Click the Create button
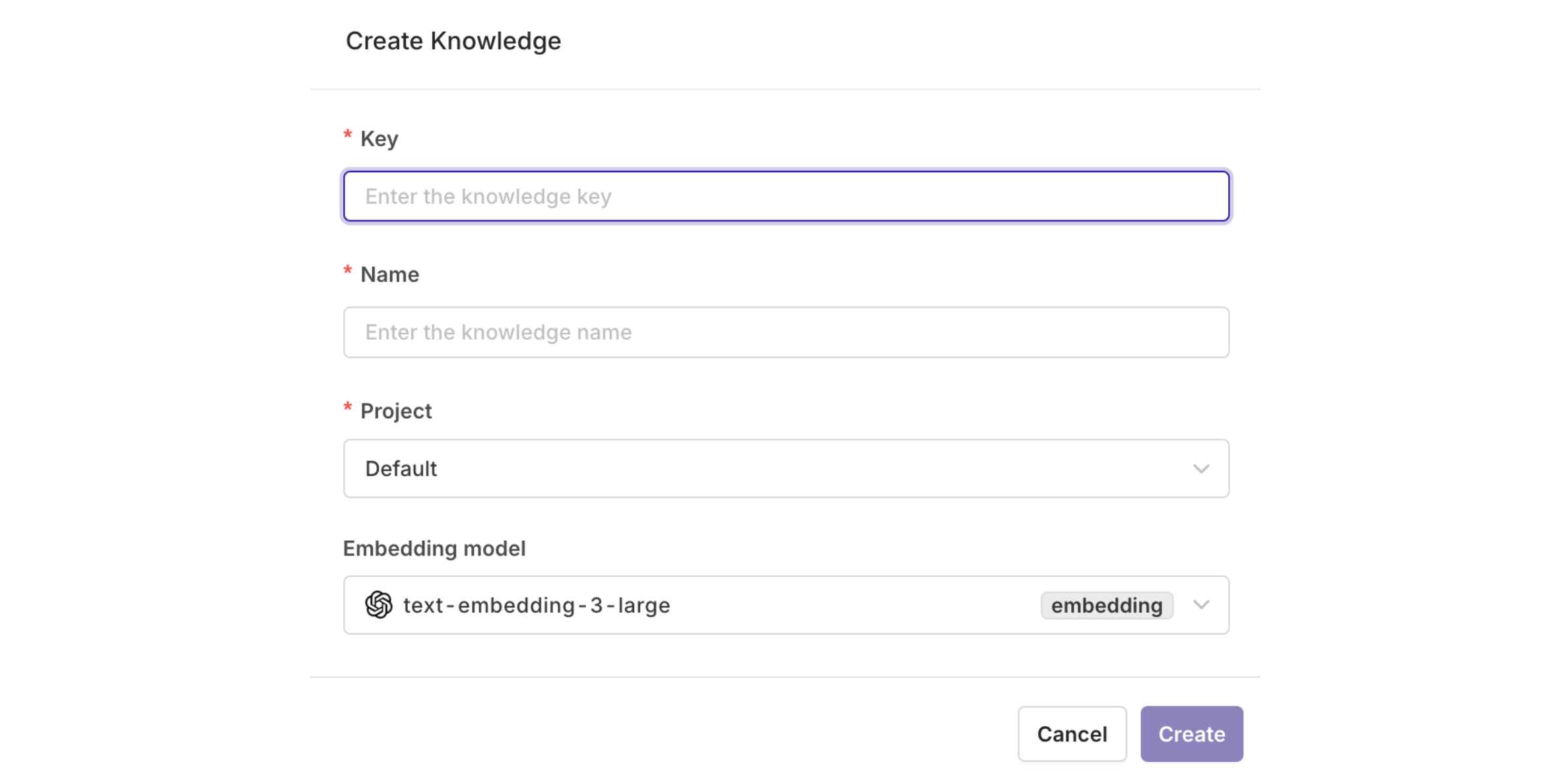 pyautogui.click(x=1192, y=733)
